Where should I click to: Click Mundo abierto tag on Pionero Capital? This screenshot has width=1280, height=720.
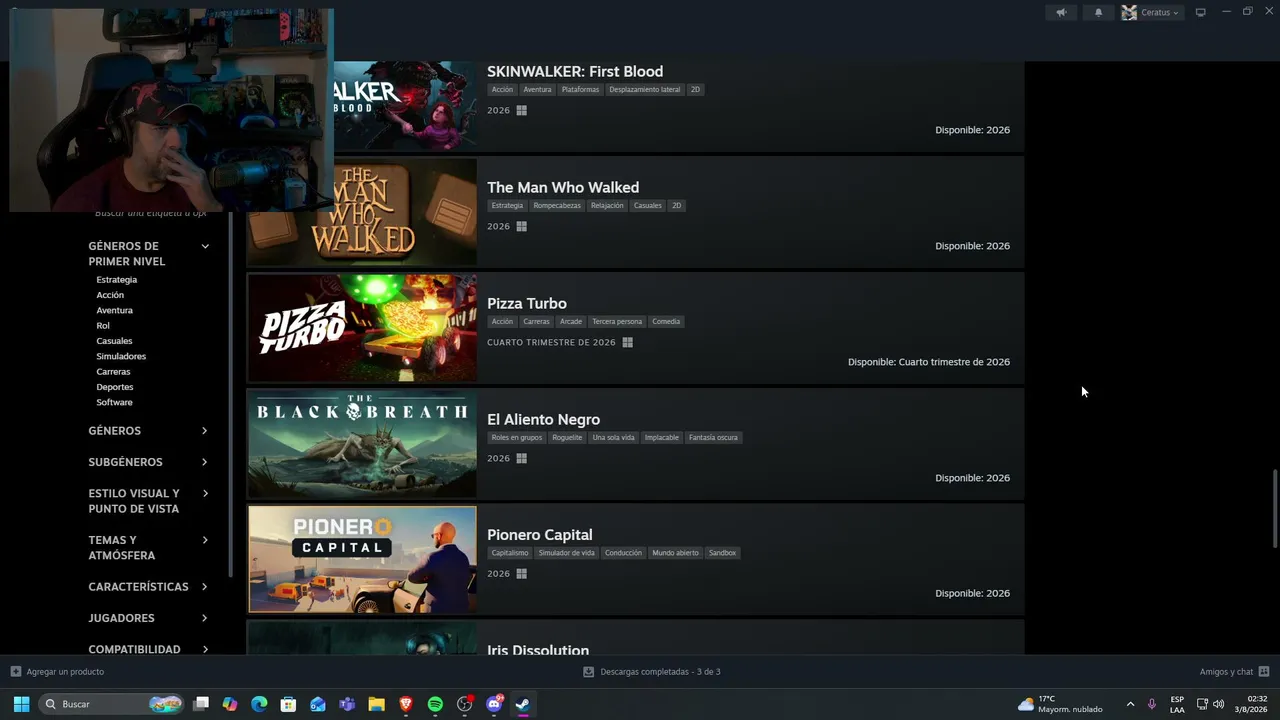point(676,553)
